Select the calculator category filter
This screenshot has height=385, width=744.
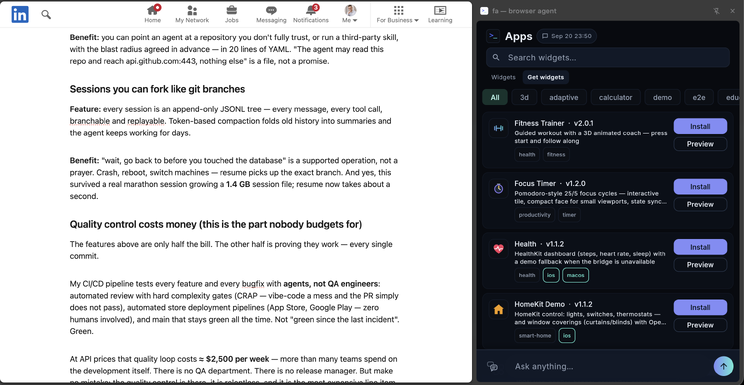[x=615, y=97]
